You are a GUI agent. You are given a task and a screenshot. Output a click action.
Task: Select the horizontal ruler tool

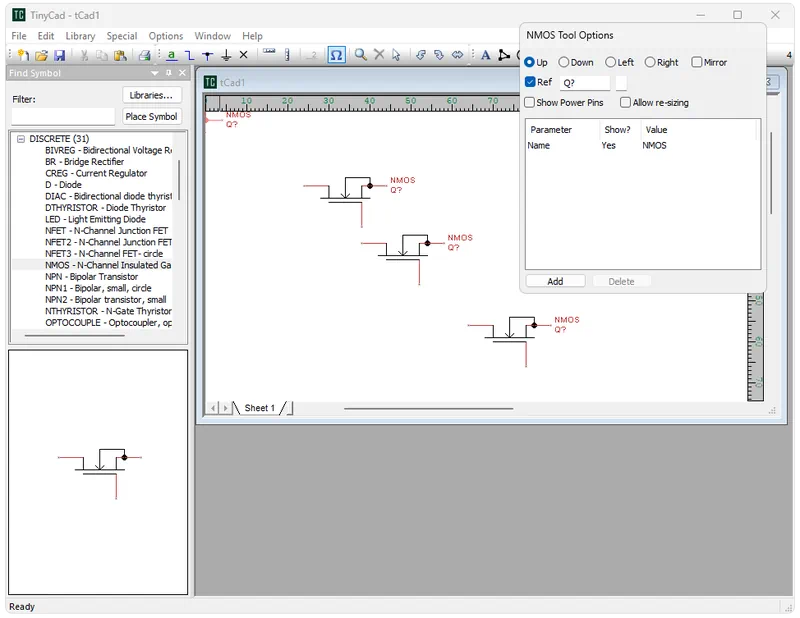click(269, 53)
